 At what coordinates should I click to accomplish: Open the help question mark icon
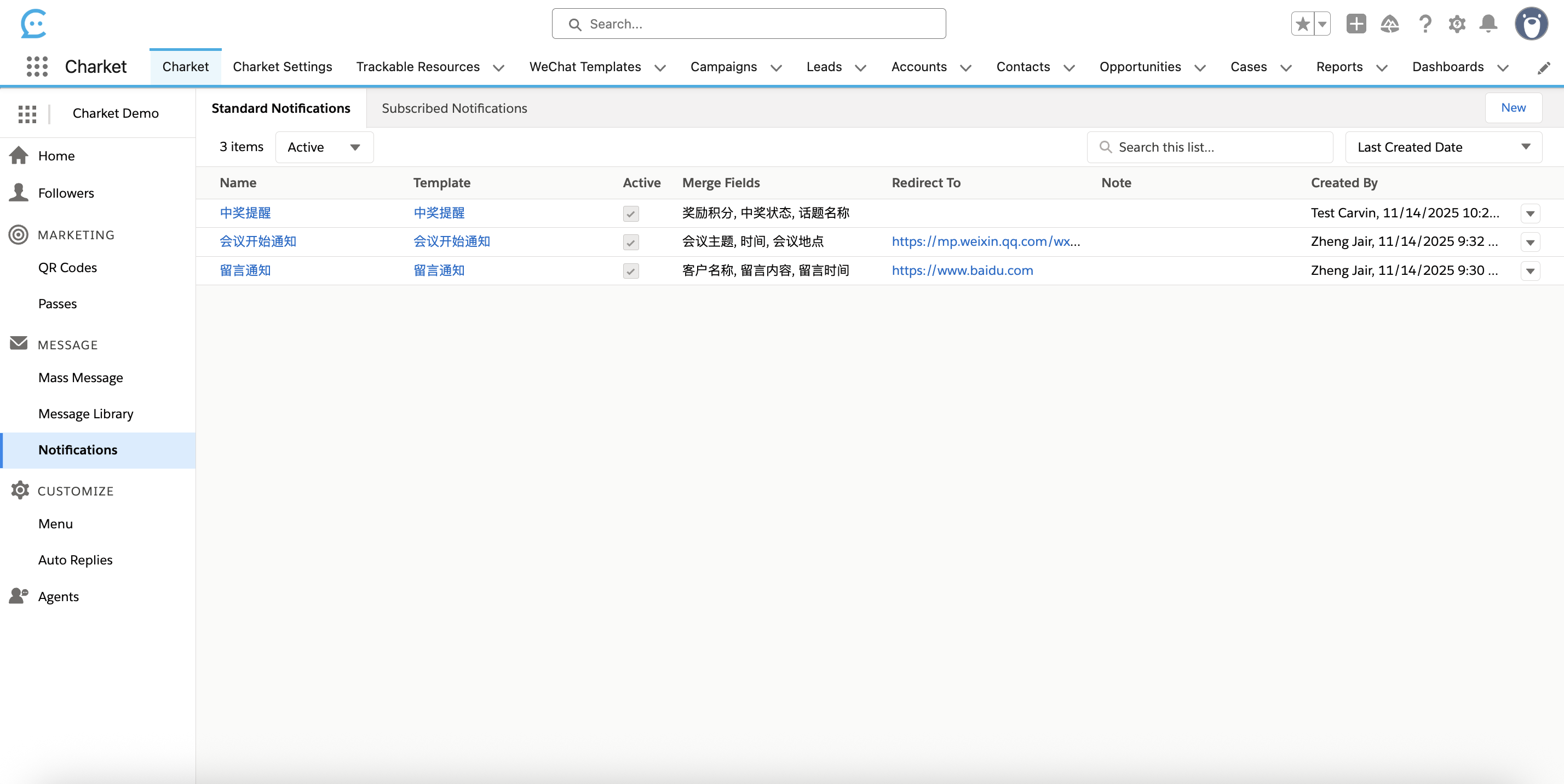[x=1425, y=24]
